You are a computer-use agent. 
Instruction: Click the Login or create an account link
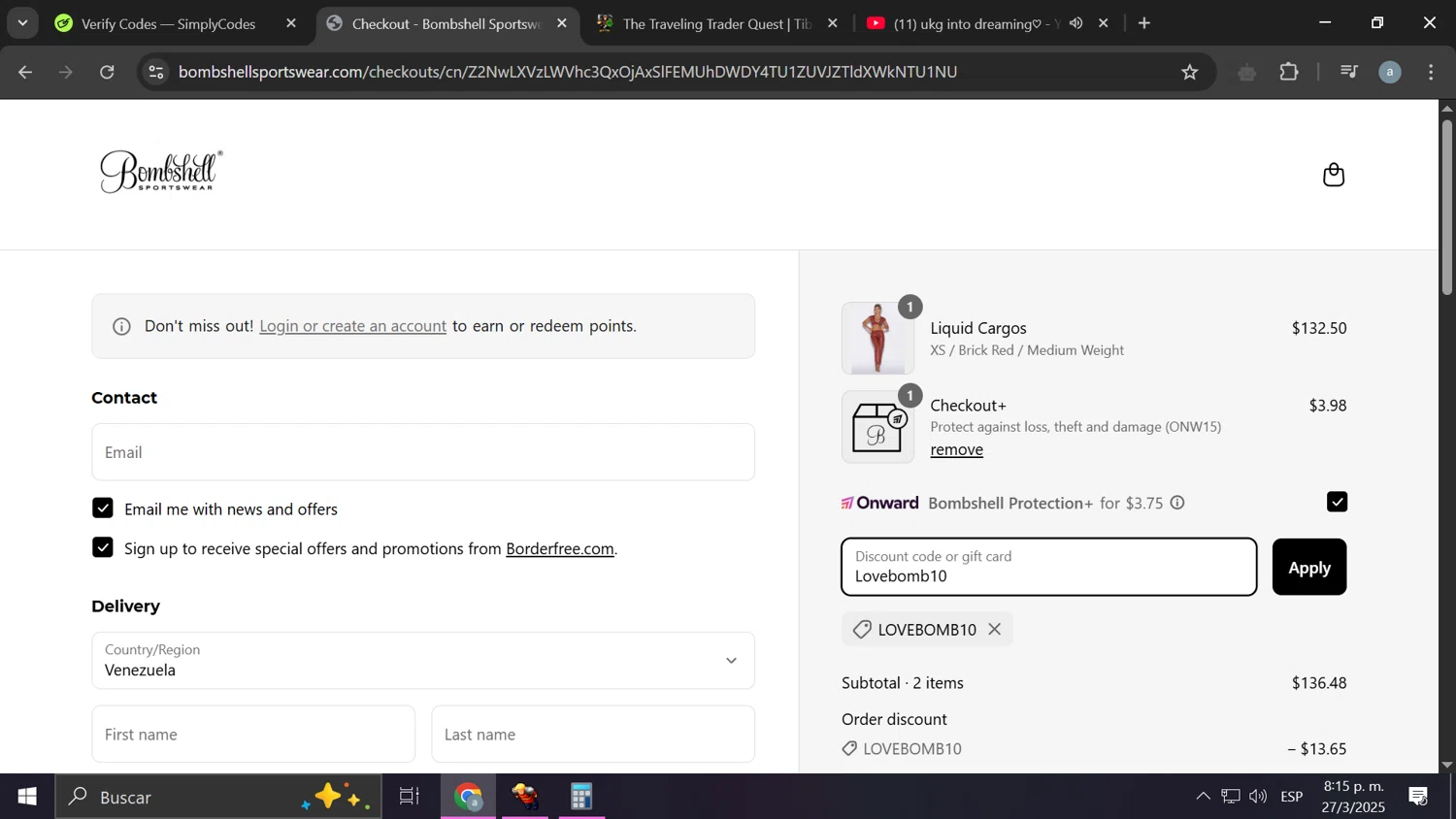coord(353,326)
